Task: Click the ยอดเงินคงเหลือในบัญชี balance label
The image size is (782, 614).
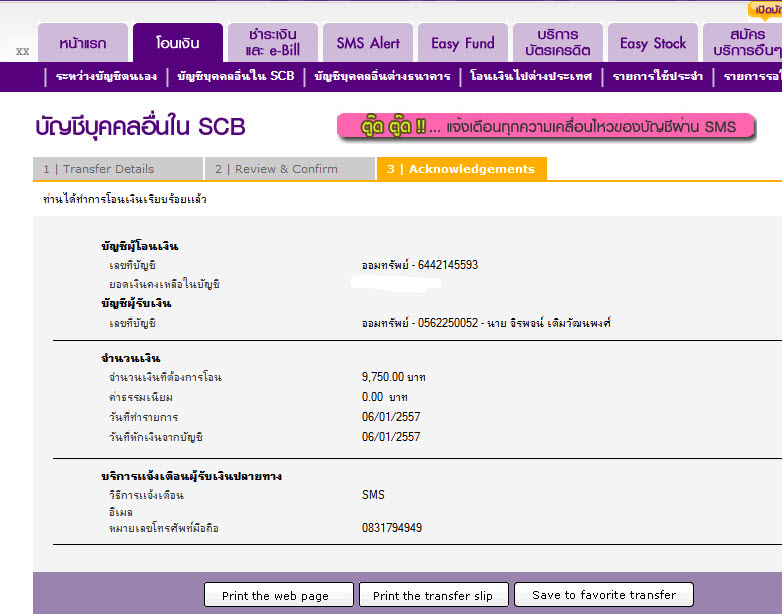Action: pos(165,284)
